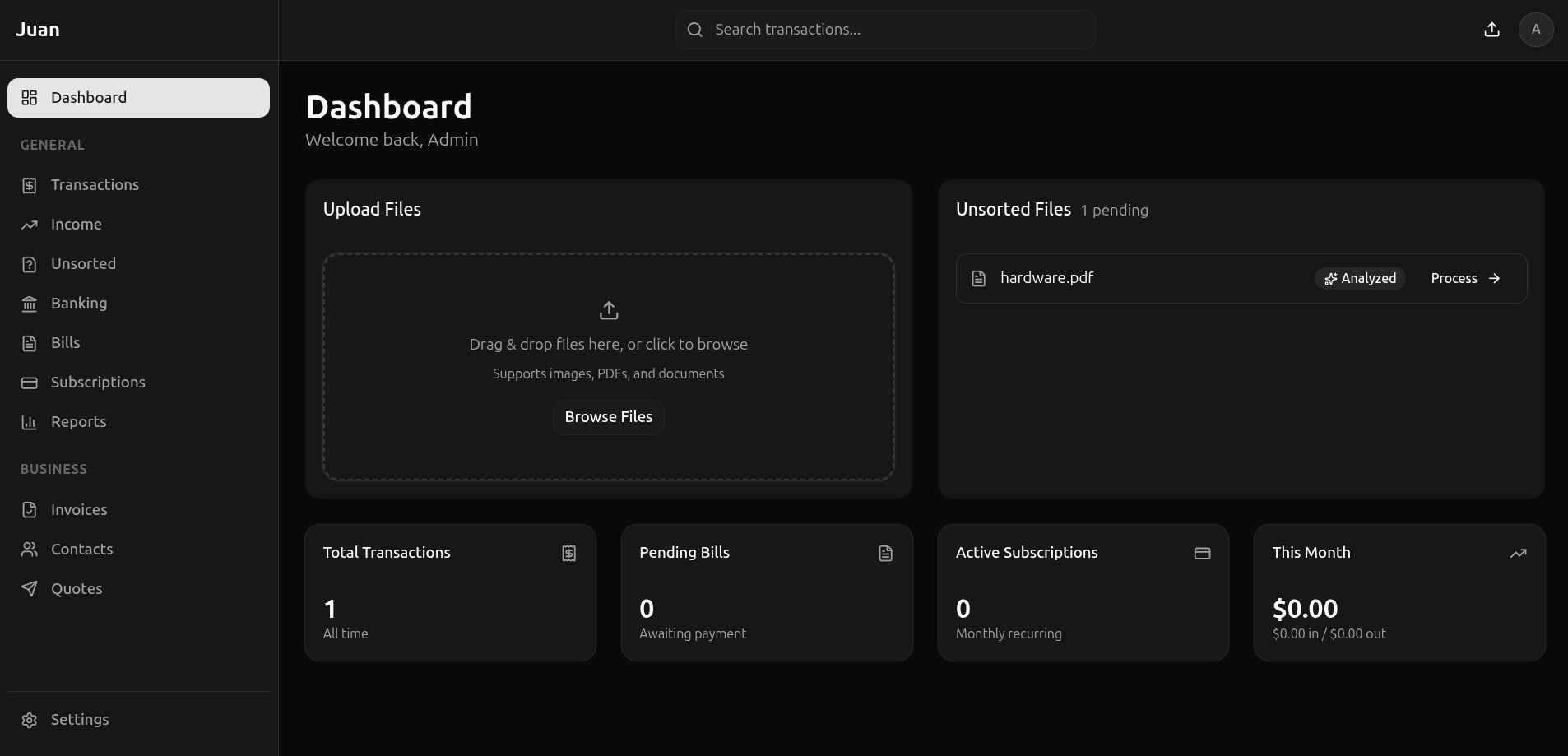Click the Analyzed status badge
Image resolution: width=1568 pixels, height=756 pixels.
click(x=1359, y=278)
